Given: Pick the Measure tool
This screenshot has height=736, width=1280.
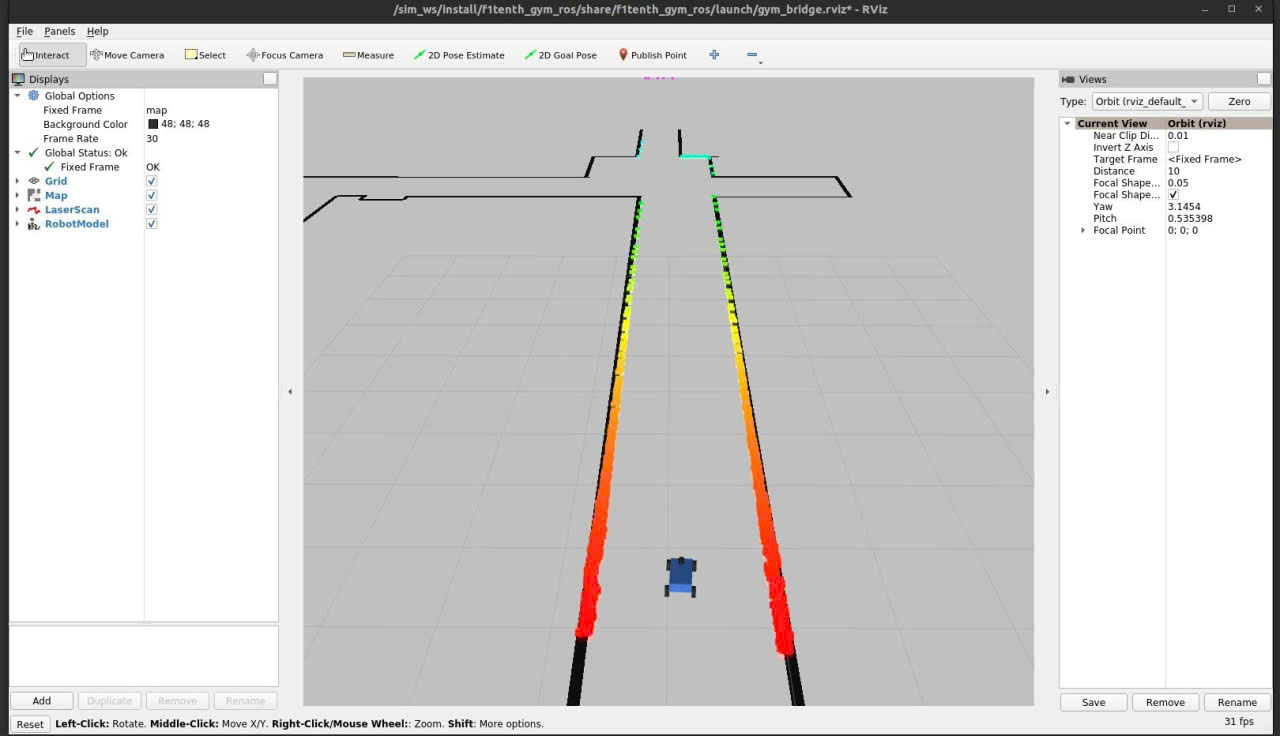Looking at the screenshot, I should point(368,55).
